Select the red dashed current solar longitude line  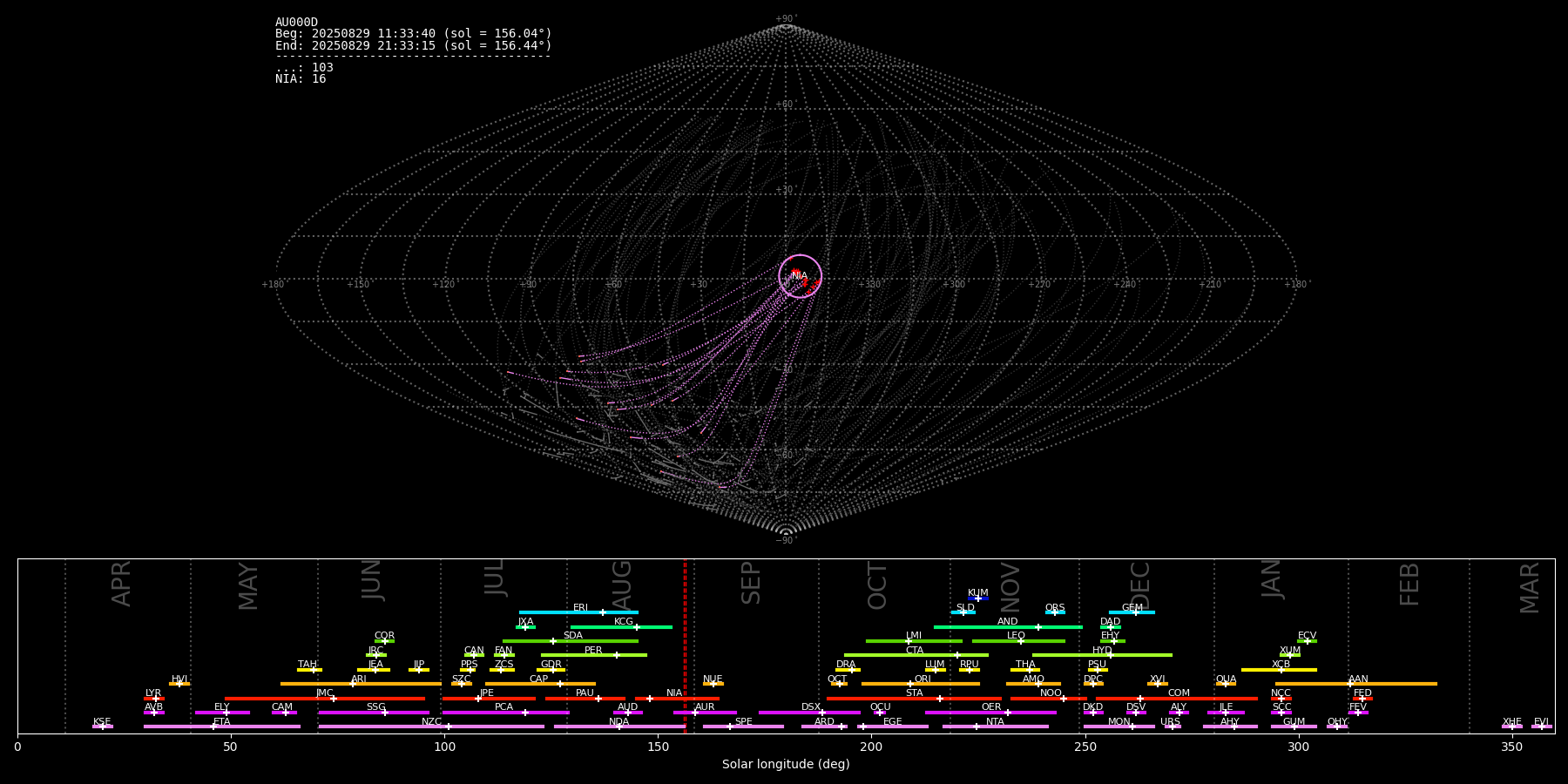(685, 645)
